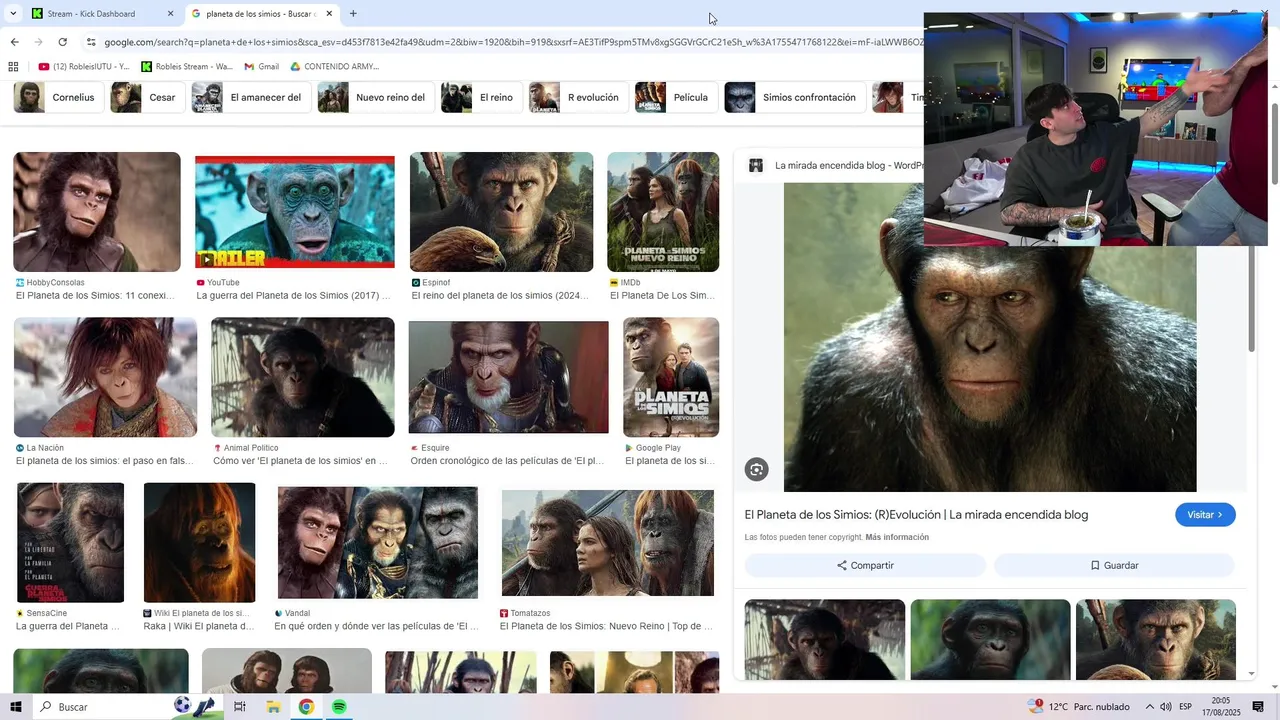Open the Robleis Stream Kick bookmark

point(187,67)
